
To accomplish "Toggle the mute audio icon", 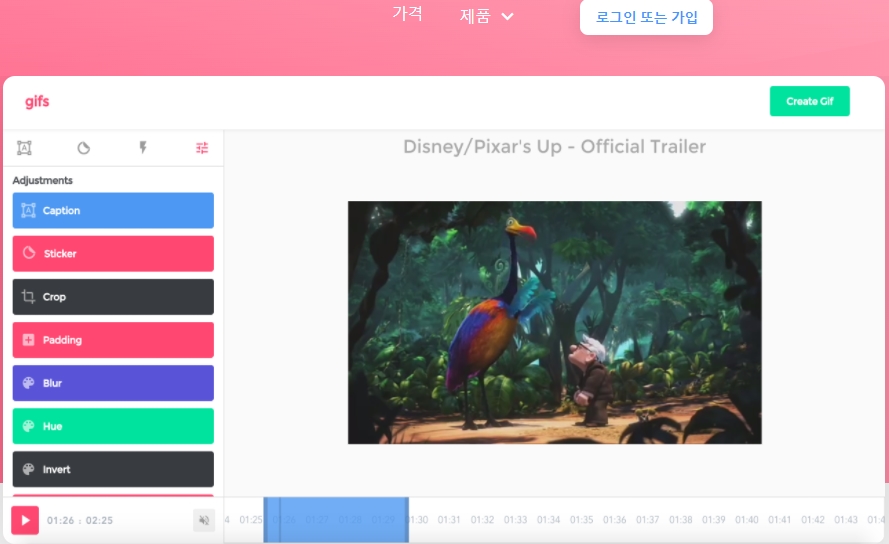I will tap(204, 520).
